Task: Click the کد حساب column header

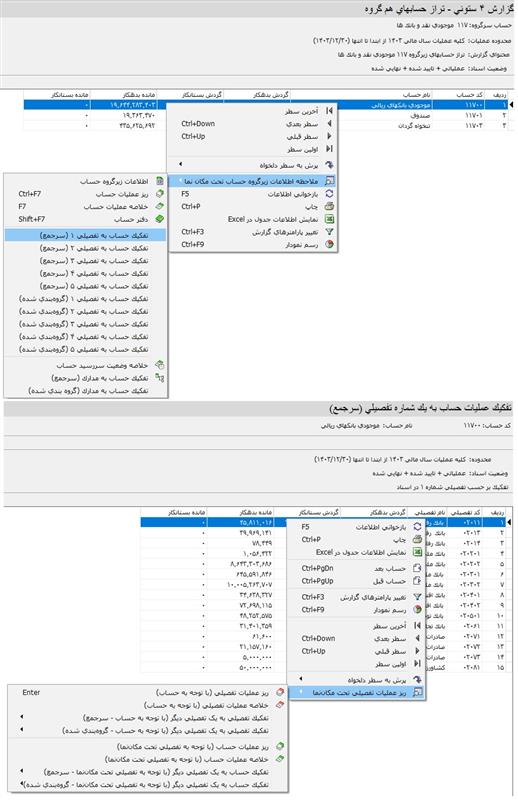Action: (459, 95)
